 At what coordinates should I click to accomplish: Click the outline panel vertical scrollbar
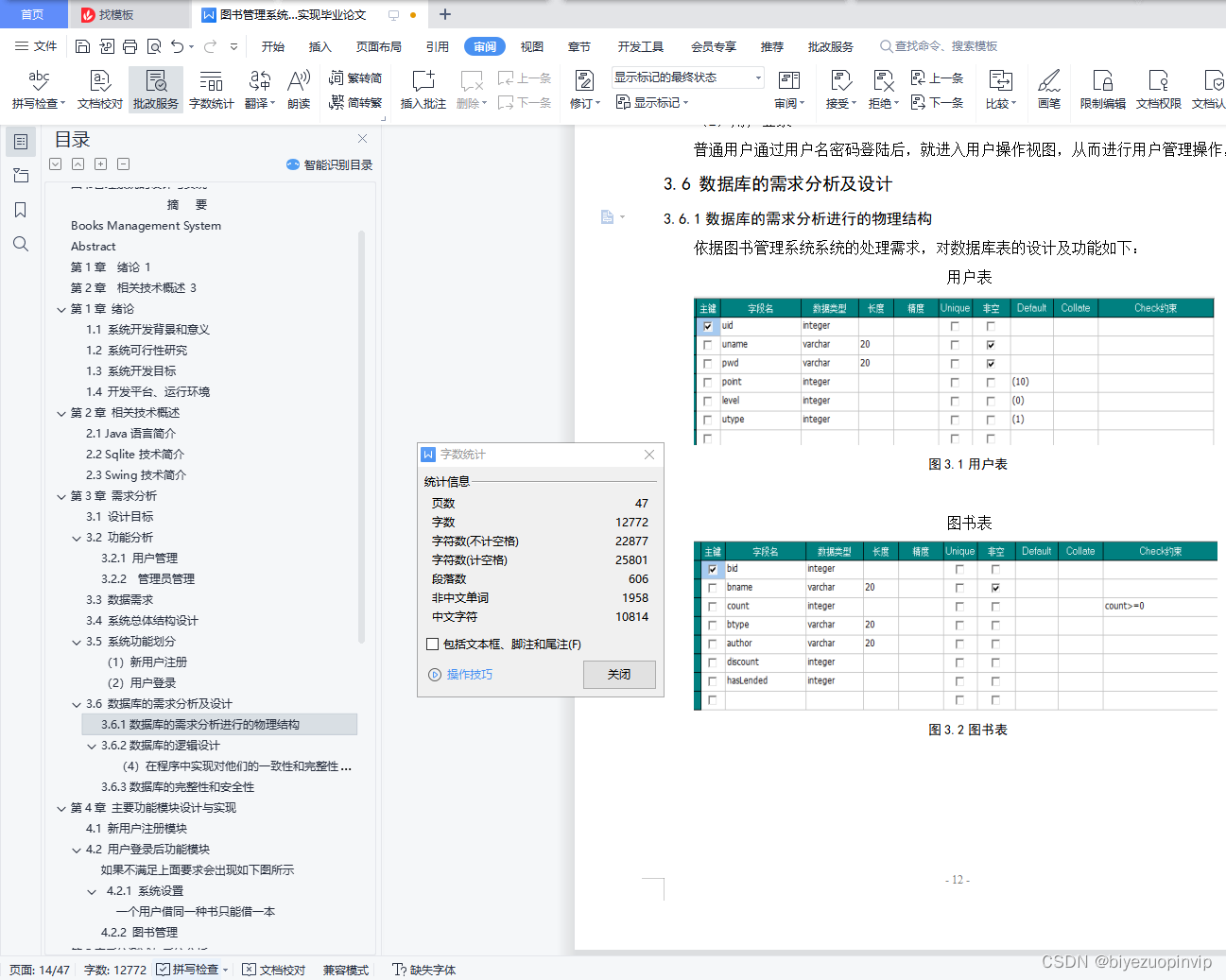[x=361, y=435]
